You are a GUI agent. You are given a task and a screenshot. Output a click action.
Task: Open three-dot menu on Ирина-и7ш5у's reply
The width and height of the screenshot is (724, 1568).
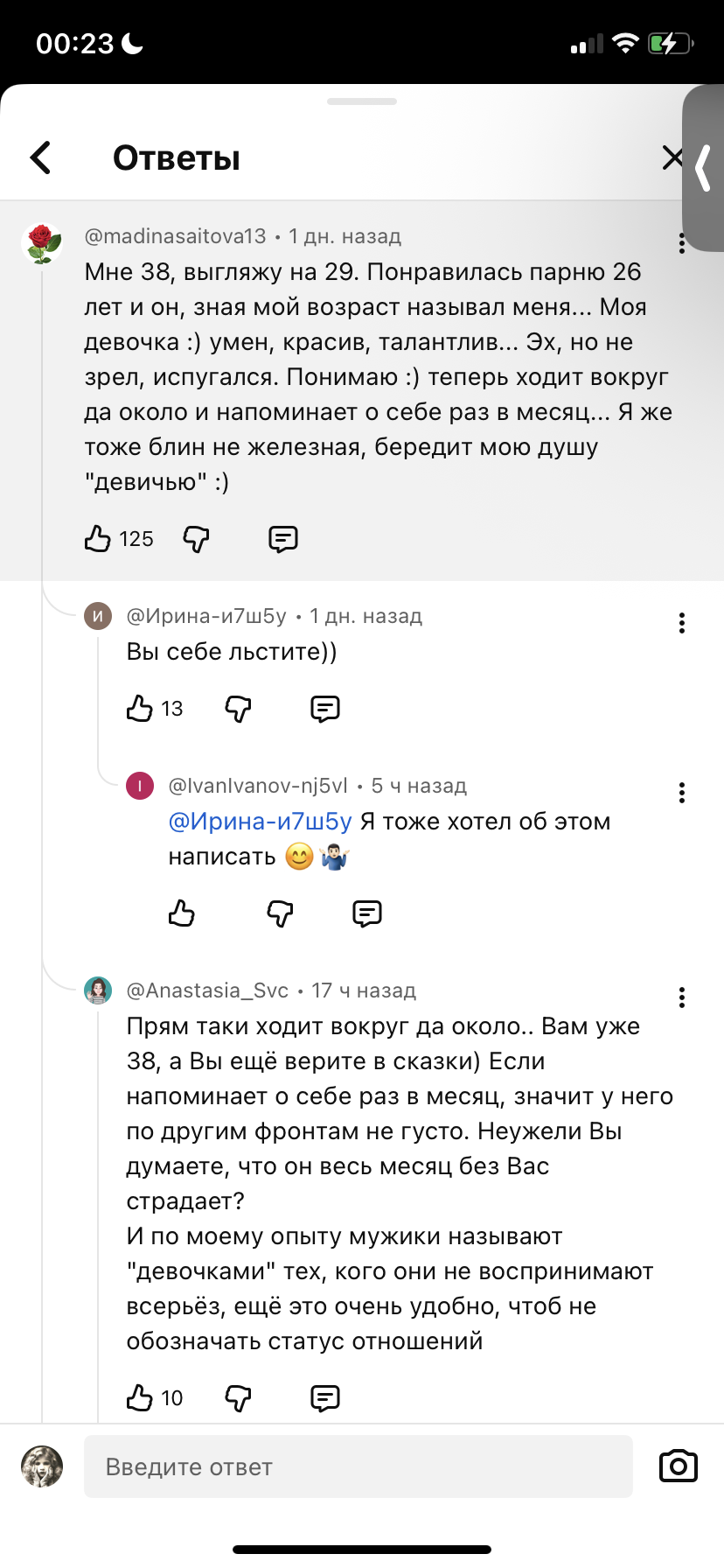click(681, 623)
